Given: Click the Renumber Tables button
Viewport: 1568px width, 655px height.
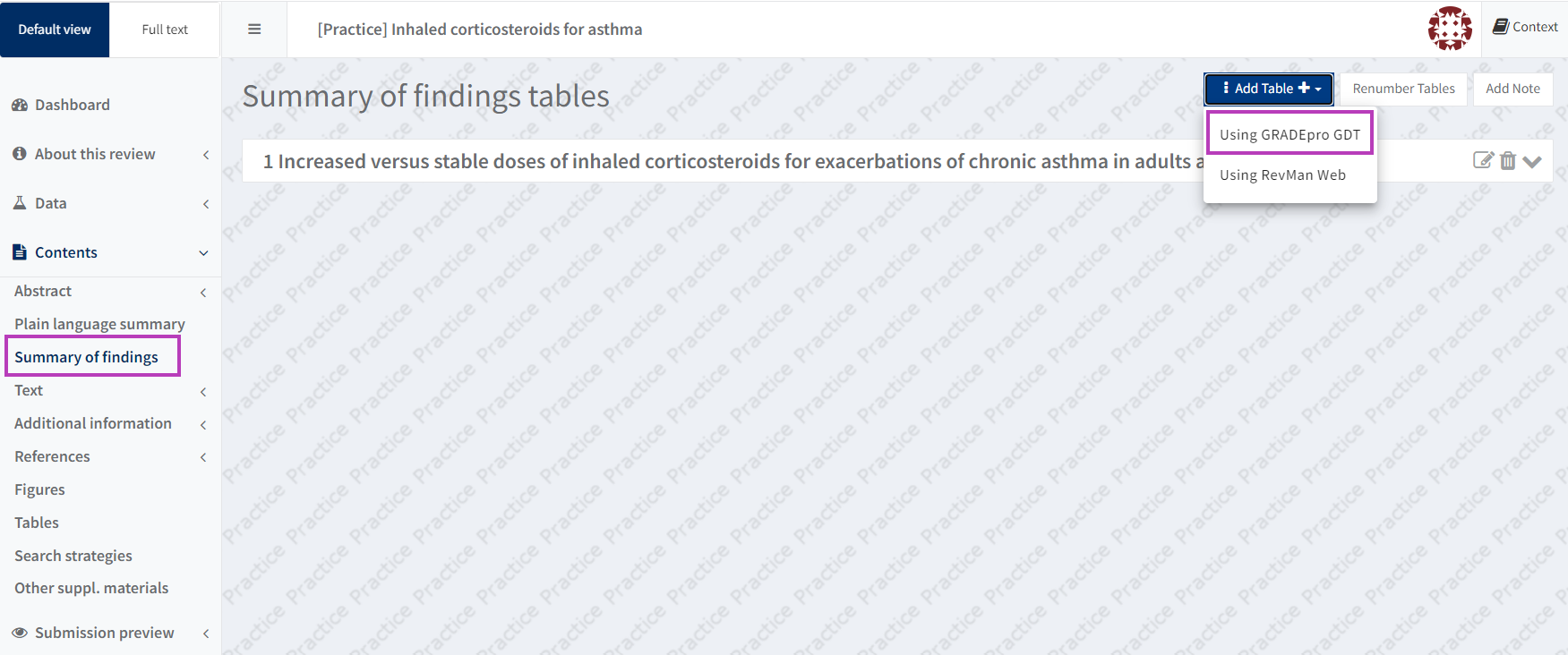Looking at the screenshot, I should tap(1403, 89).
